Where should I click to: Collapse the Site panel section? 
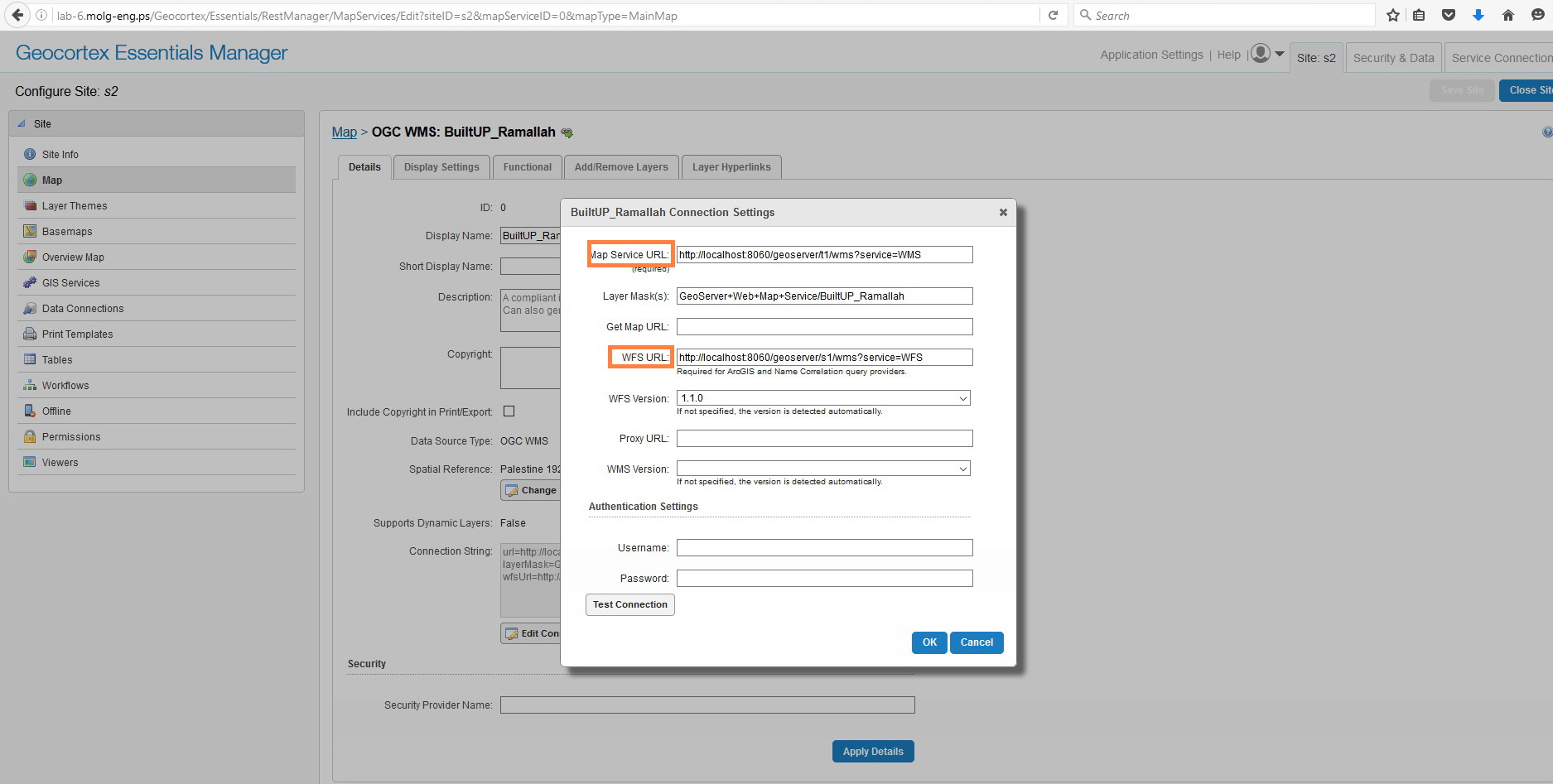22,123
